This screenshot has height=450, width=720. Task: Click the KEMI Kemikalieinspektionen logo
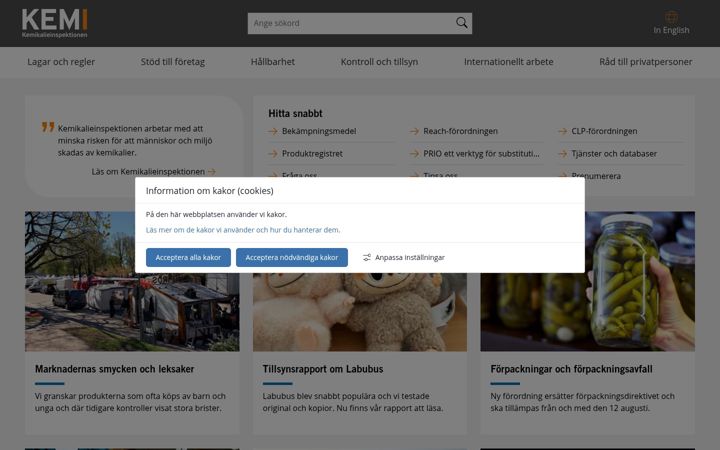point(54,23)
